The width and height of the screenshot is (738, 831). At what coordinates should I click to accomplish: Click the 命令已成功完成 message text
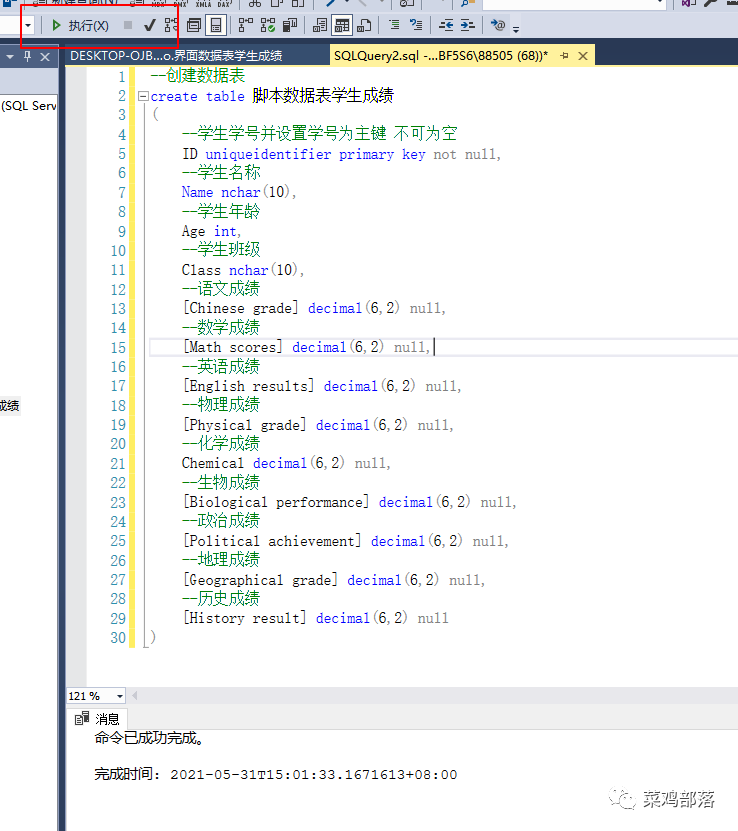click(149, 738)
